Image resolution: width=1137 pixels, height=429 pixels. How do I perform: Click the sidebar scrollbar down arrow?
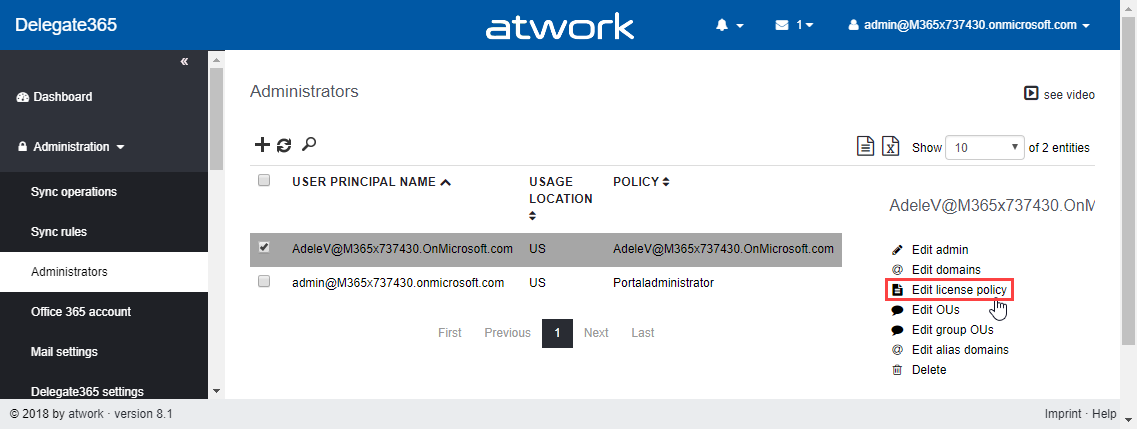[x=216, y=391]
